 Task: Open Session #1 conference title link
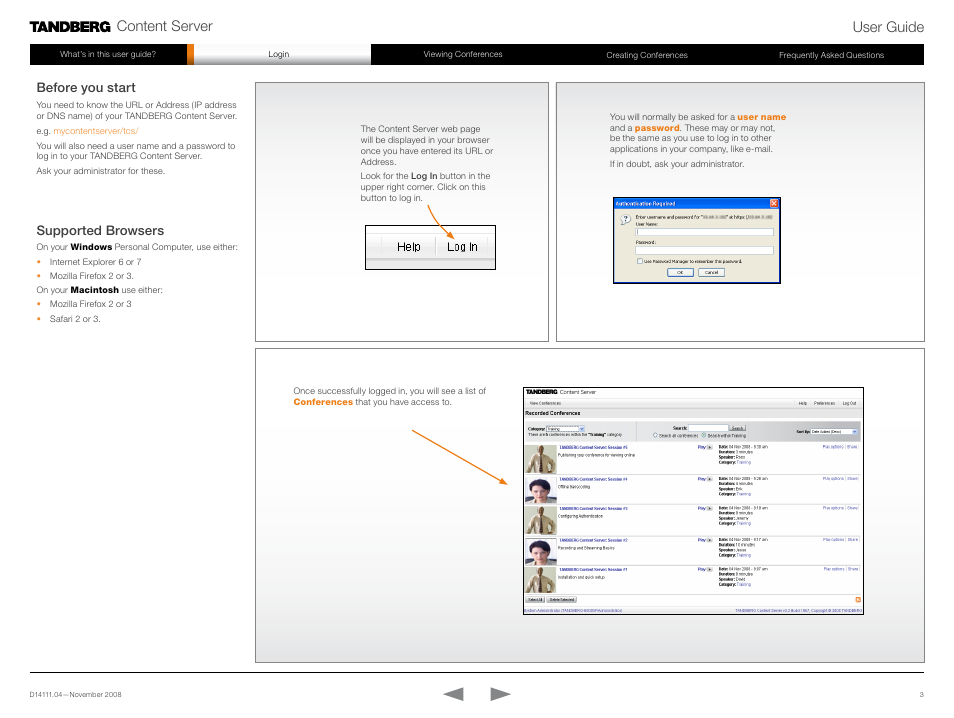click(x=593, y=570)
